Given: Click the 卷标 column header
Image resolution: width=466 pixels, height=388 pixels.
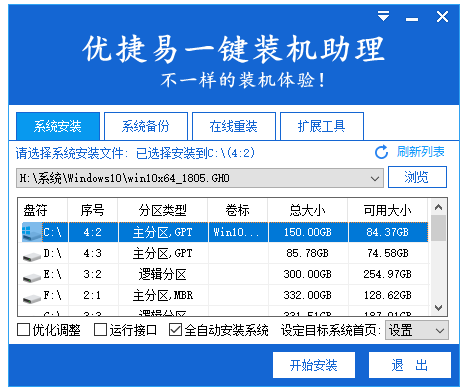Looking at the screenshot, I should tap(238, 210).
